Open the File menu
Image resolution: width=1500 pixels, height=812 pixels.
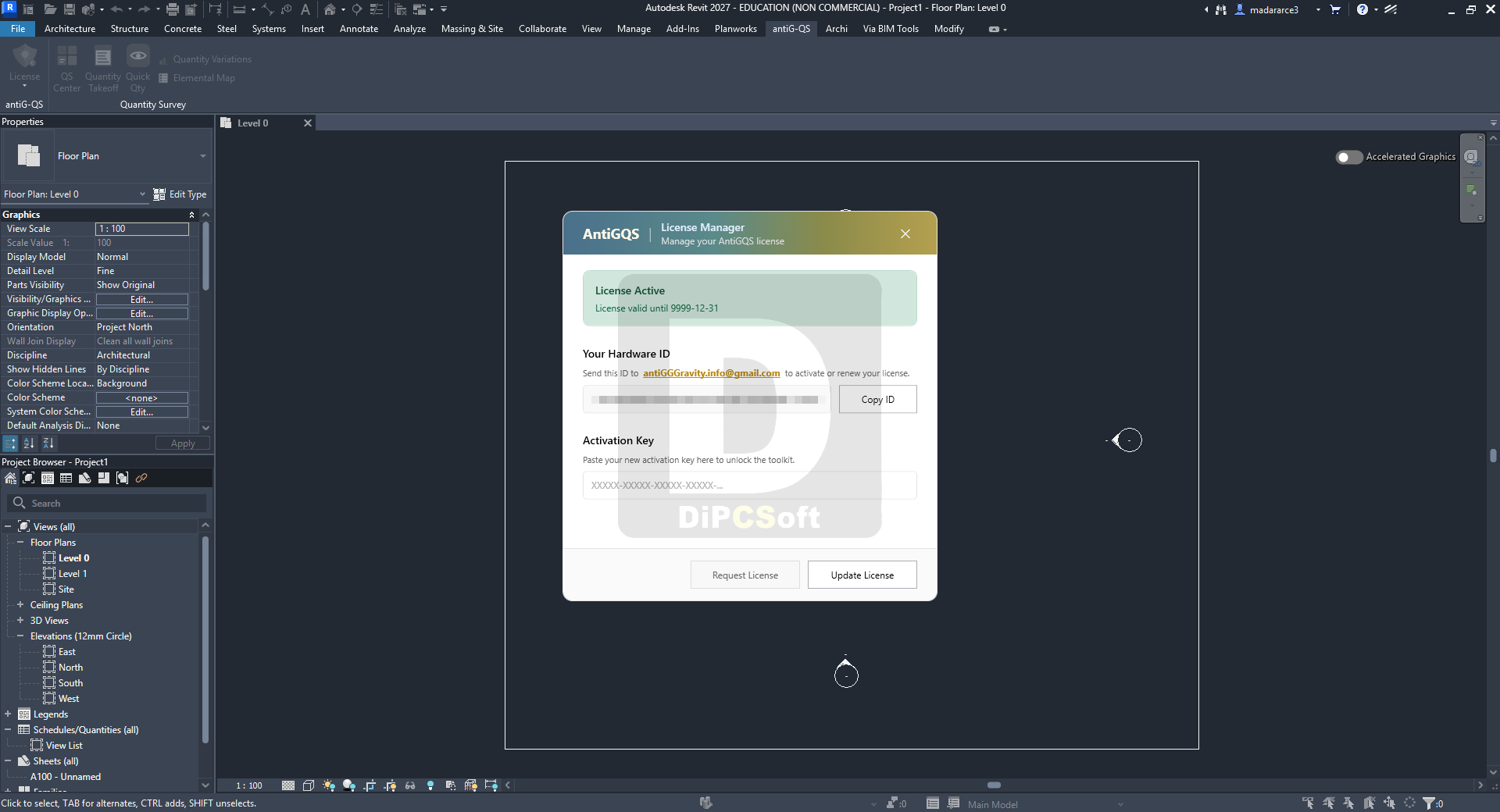(x=18, y=29)
